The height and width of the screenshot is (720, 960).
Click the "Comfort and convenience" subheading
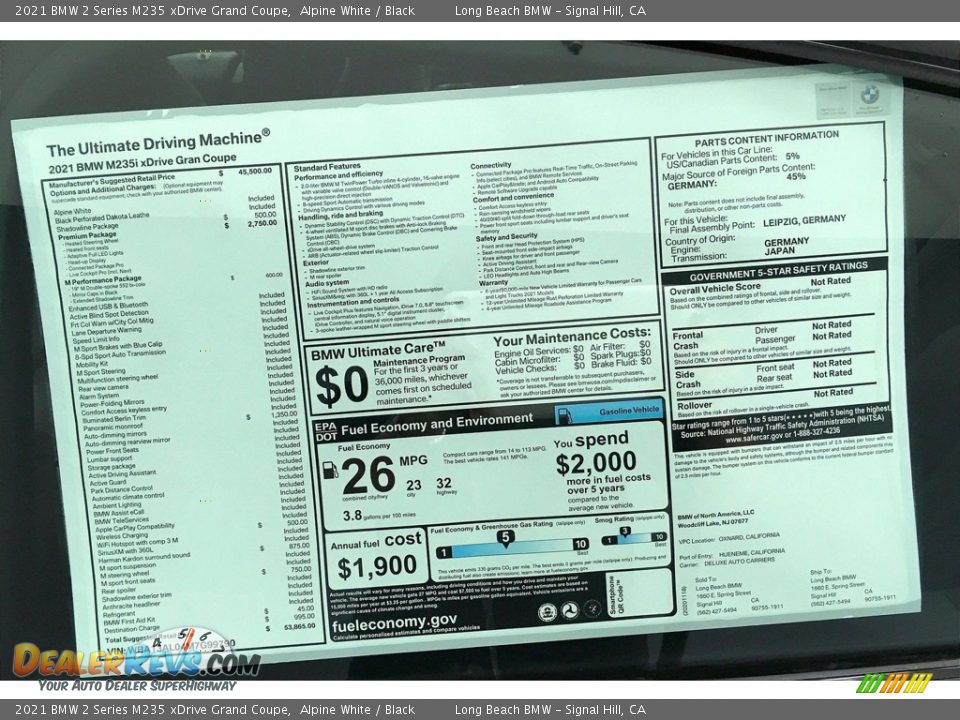click(513, 198)
